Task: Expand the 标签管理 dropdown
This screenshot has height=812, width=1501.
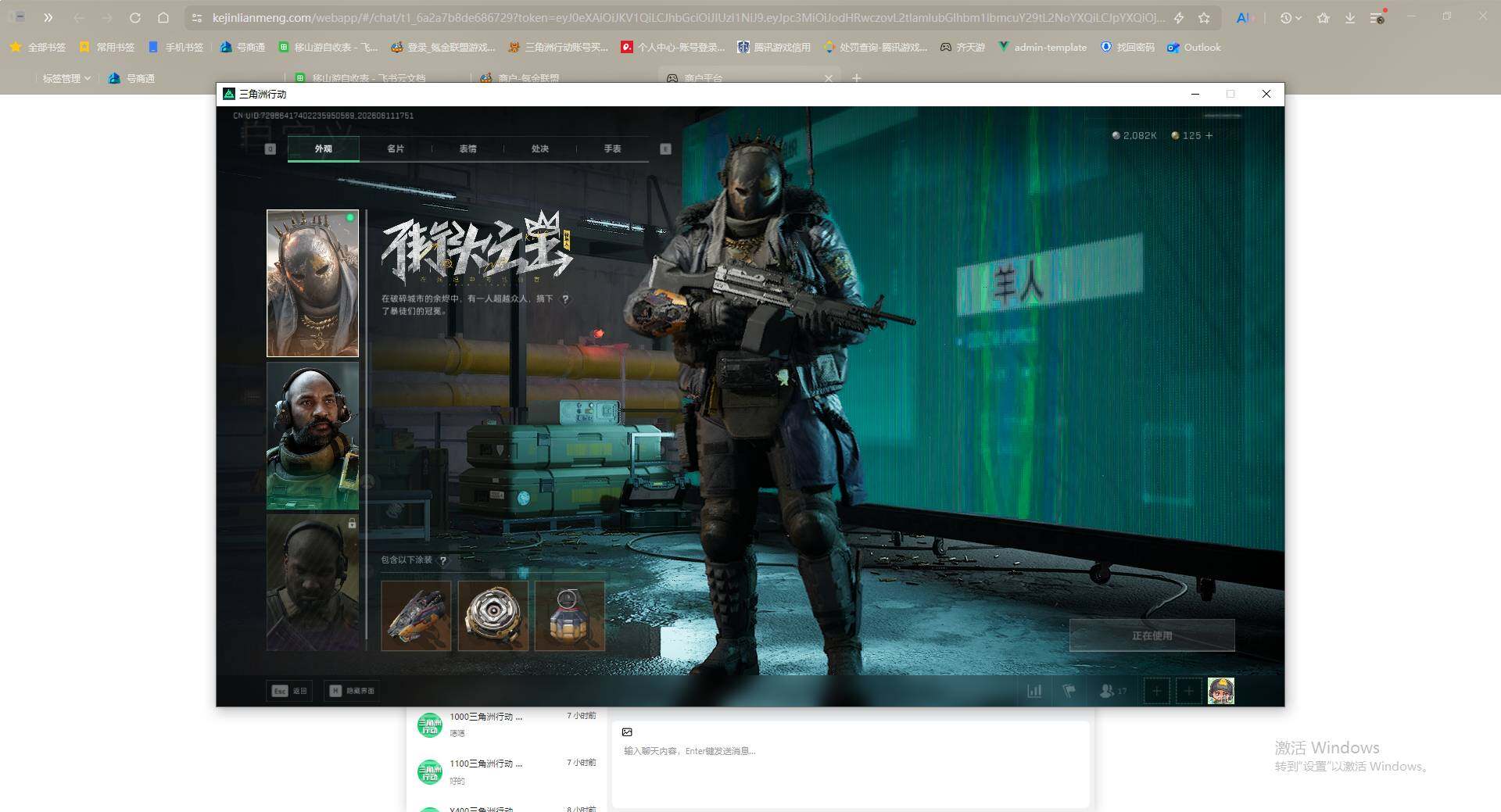Action: (66, 78)
